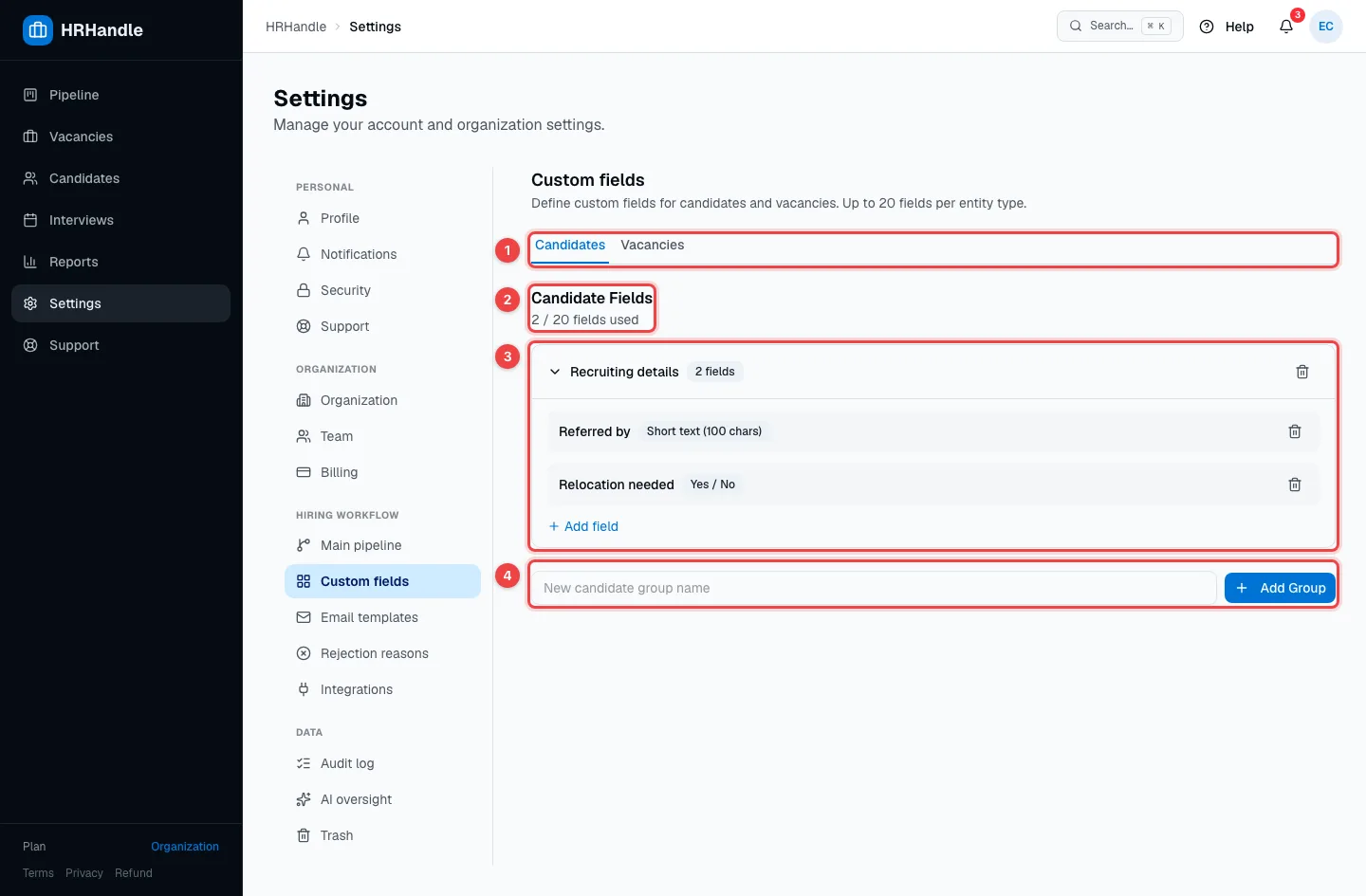
Task: Open Trash in settings menu
Action: click(382, 835)
